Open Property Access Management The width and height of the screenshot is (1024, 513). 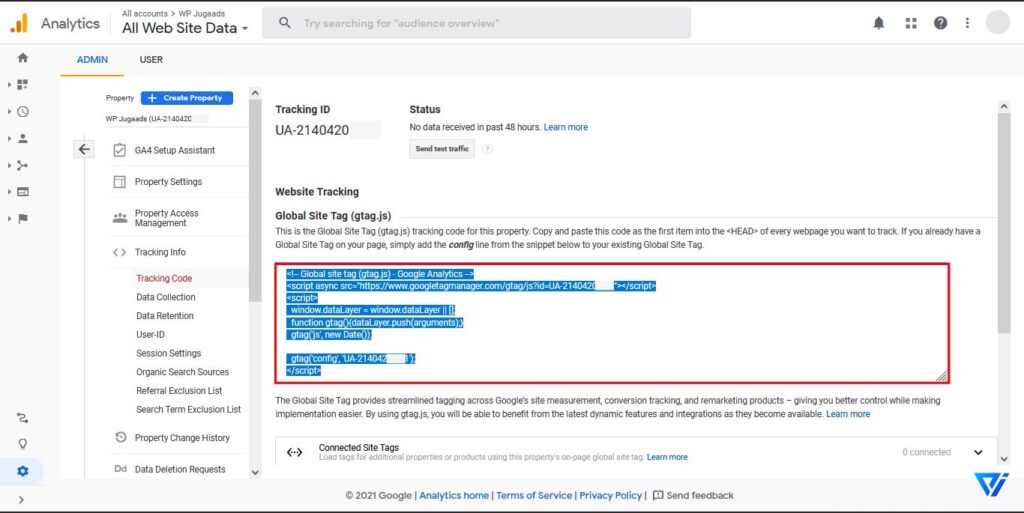point(167,218)
